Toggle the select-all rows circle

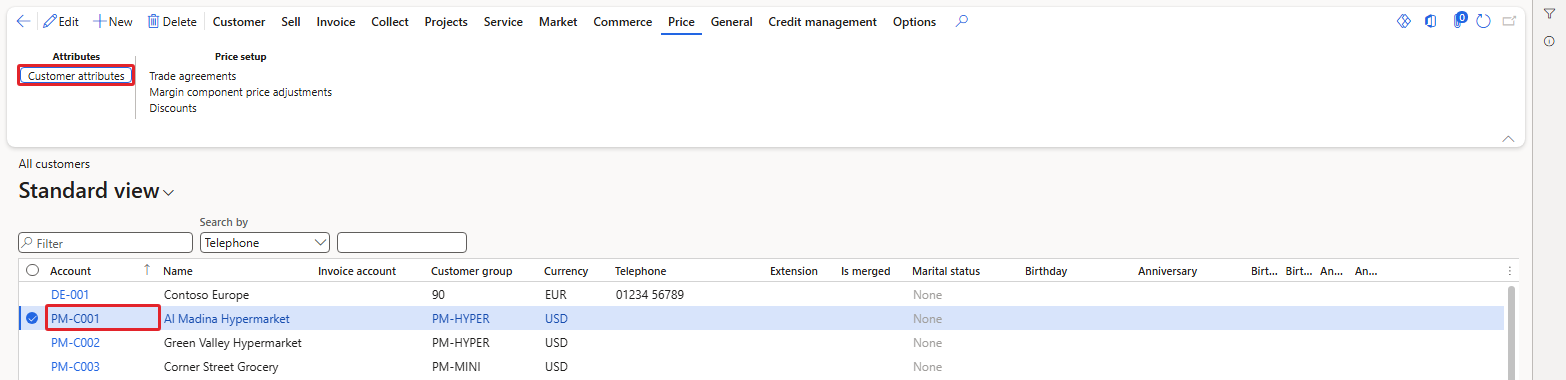(x=32, y=271)
